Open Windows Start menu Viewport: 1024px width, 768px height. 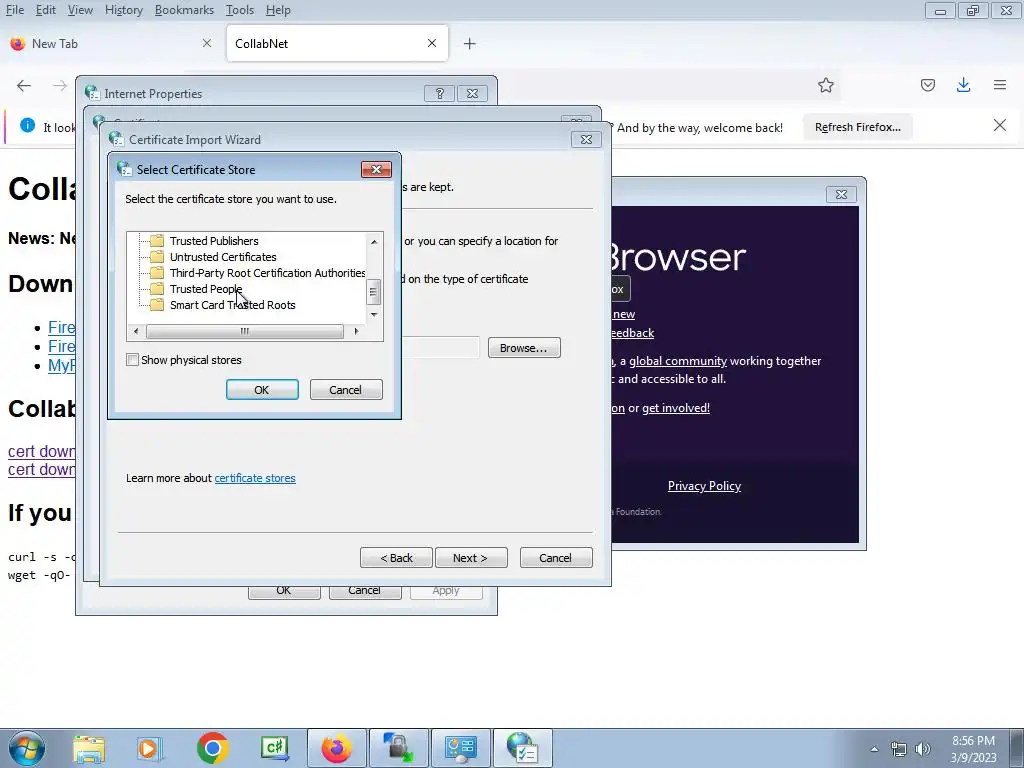[x=27, y=748]
